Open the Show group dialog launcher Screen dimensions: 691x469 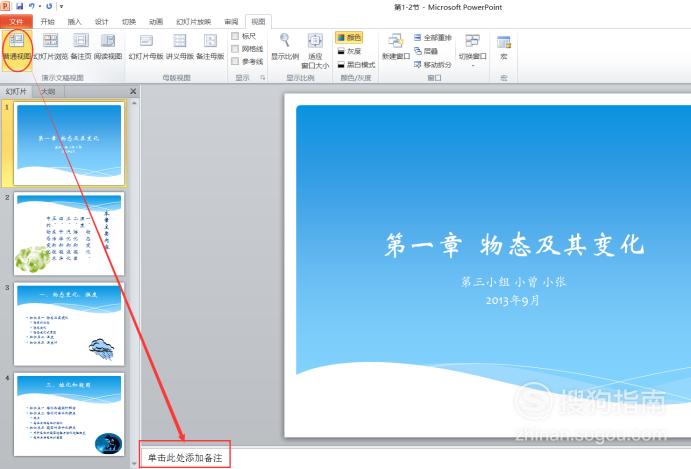point(263,78)
